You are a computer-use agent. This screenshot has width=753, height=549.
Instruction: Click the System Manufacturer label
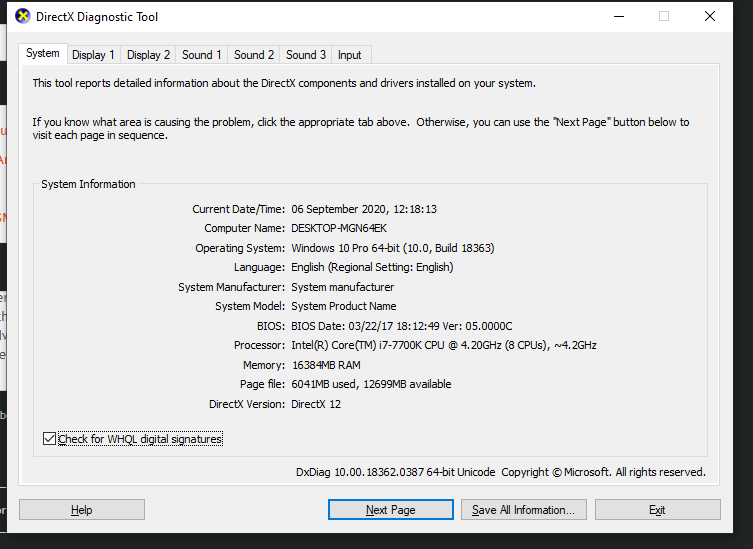click(231, 287)
